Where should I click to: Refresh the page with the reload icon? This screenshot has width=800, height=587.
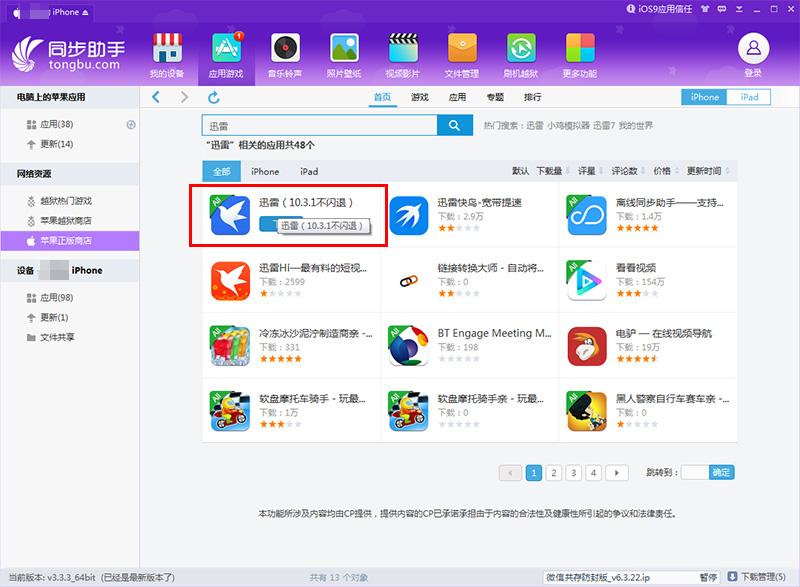point(214,97)
